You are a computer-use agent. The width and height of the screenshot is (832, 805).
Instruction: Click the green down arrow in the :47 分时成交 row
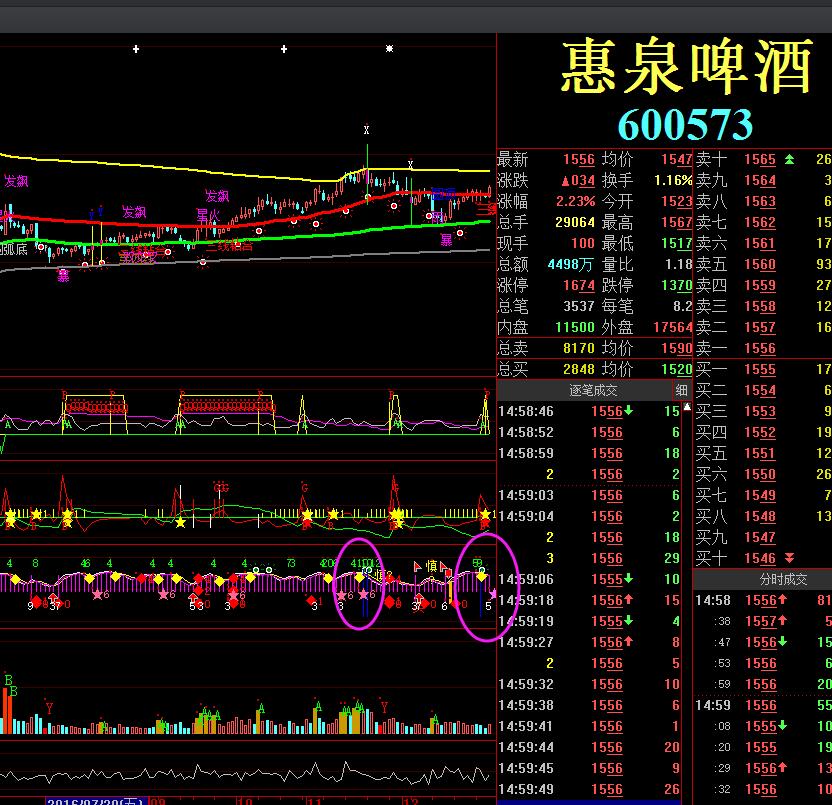[x=782, y=642]
